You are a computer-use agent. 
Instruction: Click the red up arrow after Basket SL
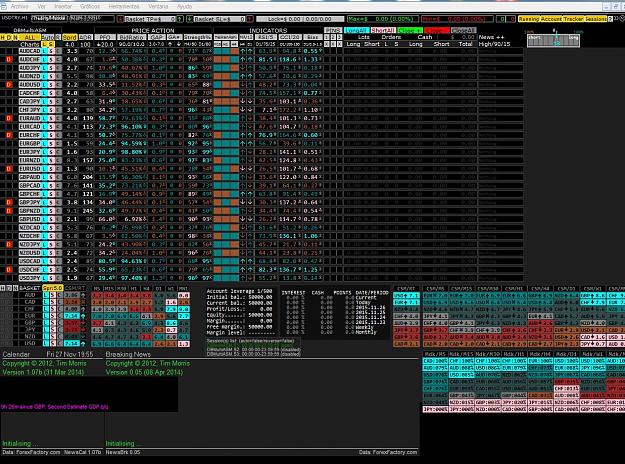tap(250, 19)
